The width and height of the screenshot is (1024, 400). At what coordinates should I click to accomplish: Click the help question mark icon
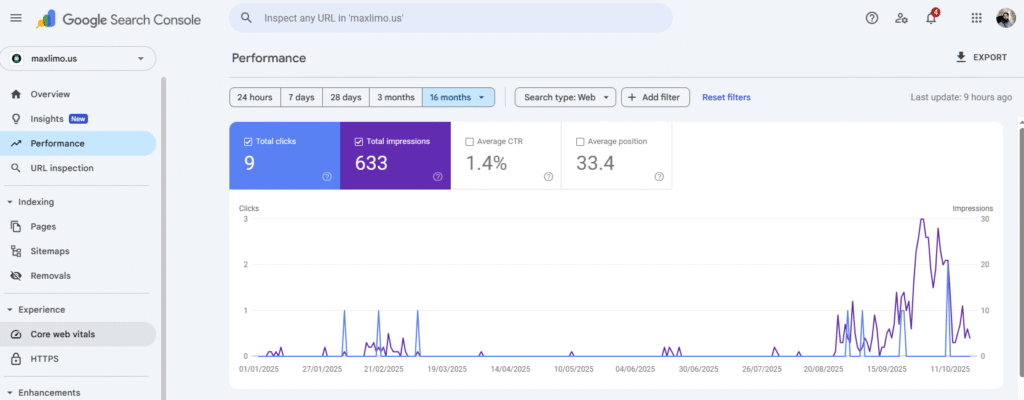871,18
